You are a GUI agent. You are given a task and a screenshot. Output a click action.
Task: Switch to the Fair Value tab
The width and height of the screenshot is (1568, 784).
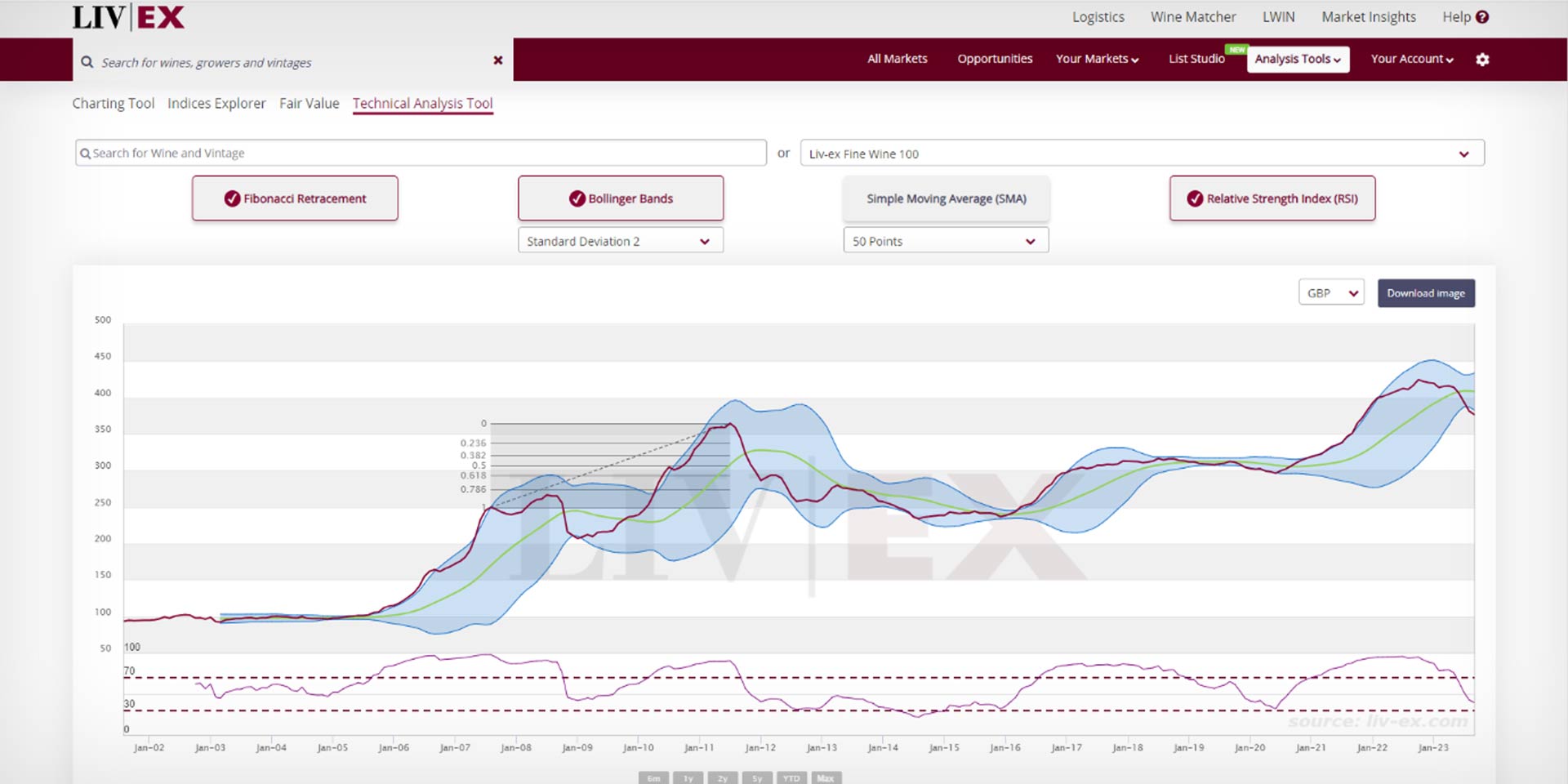tap(309, 104)
